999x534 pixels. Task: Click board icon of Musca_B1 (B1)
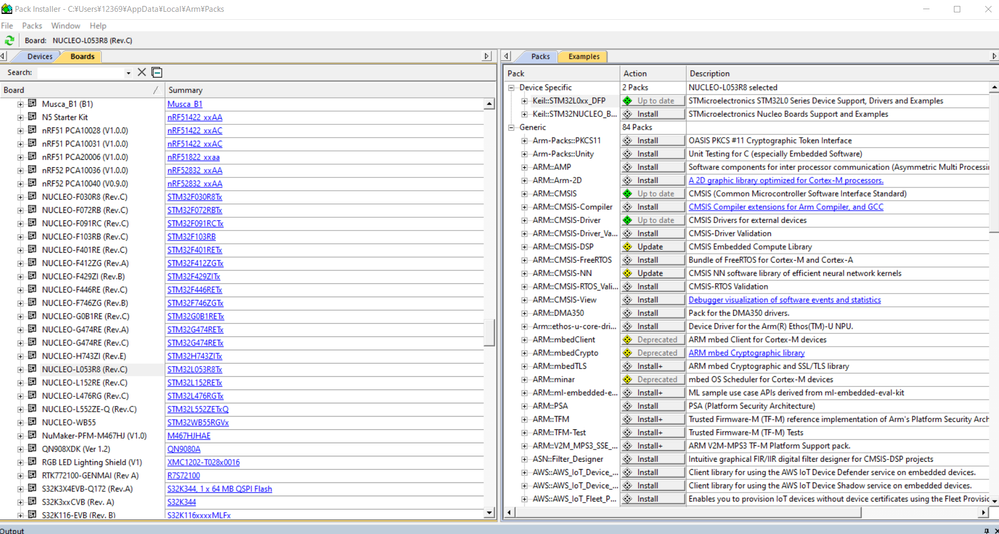[x=32, y=103]
